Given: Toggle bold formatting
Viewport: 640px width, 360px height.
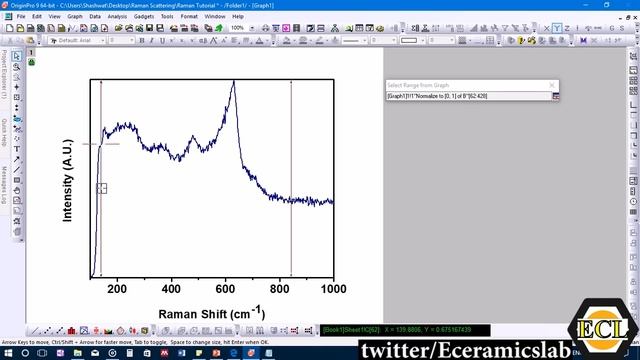Looking at the screenshot, I should 142,40.
